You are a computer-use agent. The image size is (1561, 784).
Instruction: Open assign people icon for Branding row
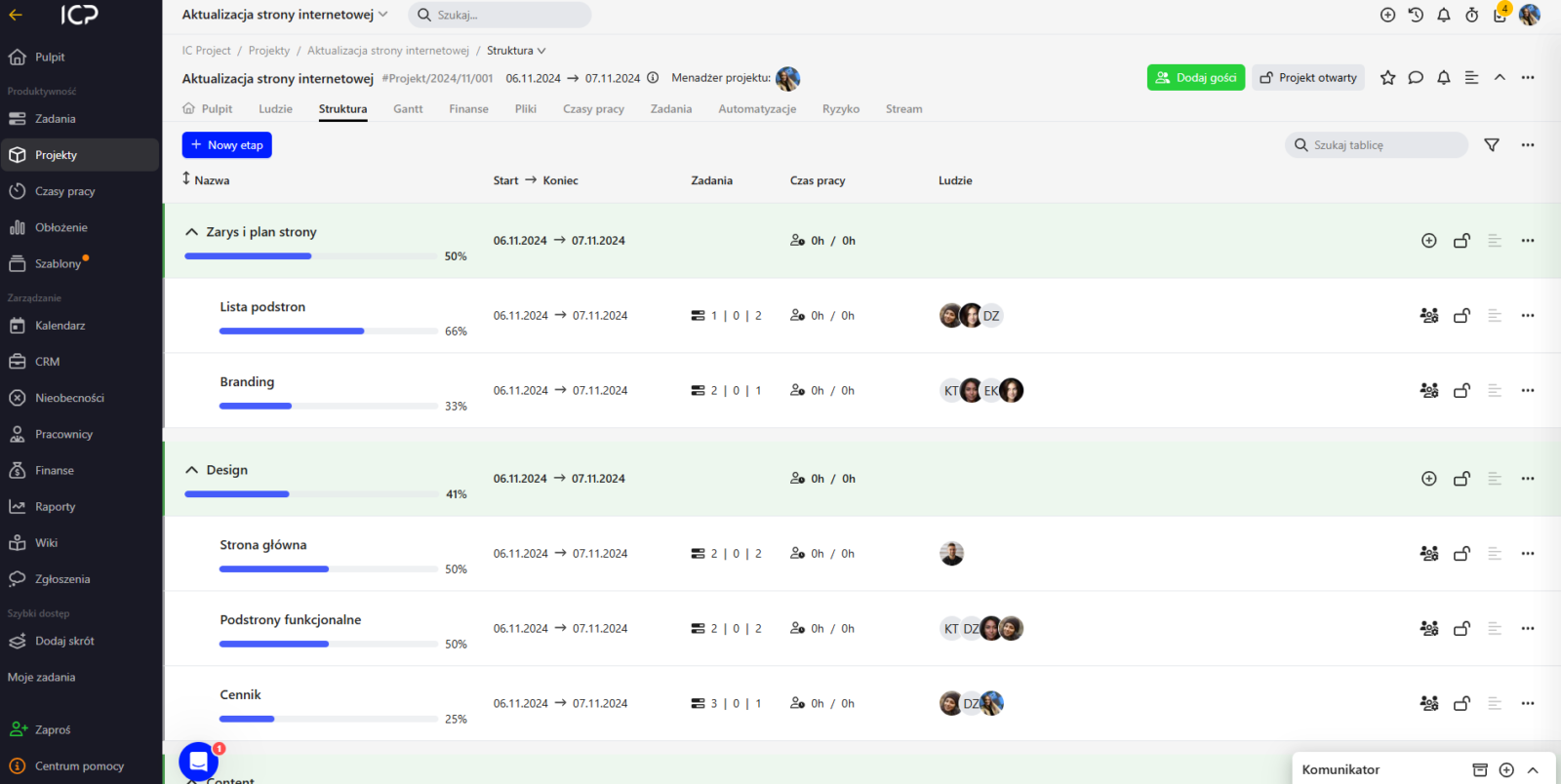[x=1428, y=391]
